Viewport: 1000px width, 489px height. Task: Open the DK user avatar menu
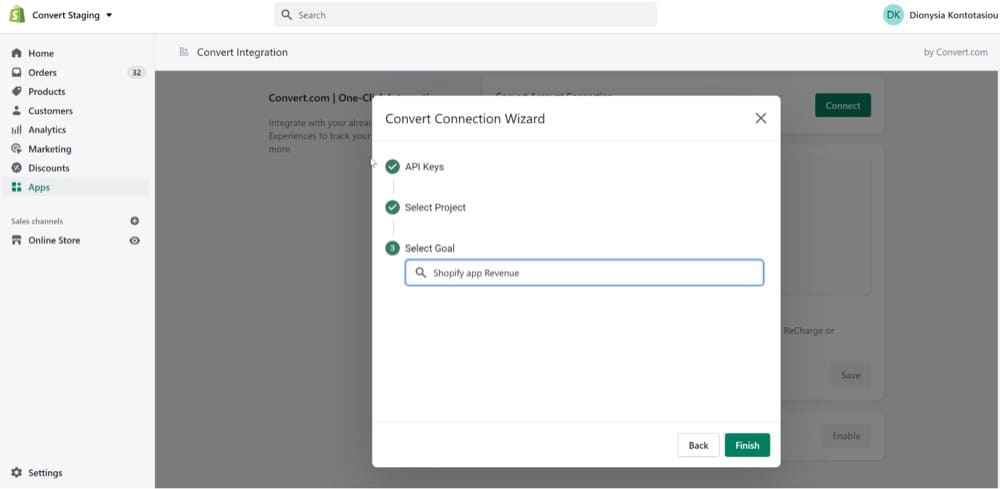pyautogui.click(x=893, y=15)
